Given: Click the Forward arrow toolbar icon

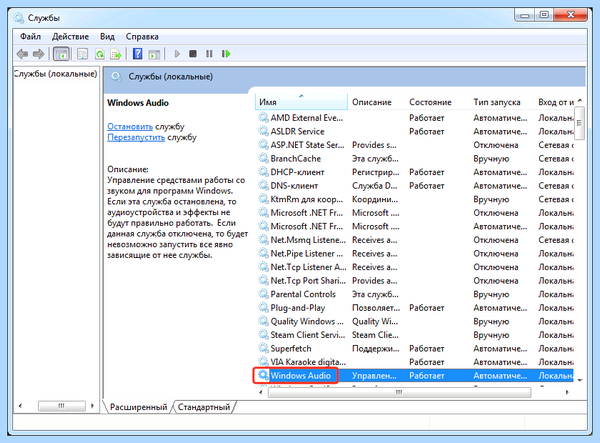Looking at the screenshot, I should [38, 54].
